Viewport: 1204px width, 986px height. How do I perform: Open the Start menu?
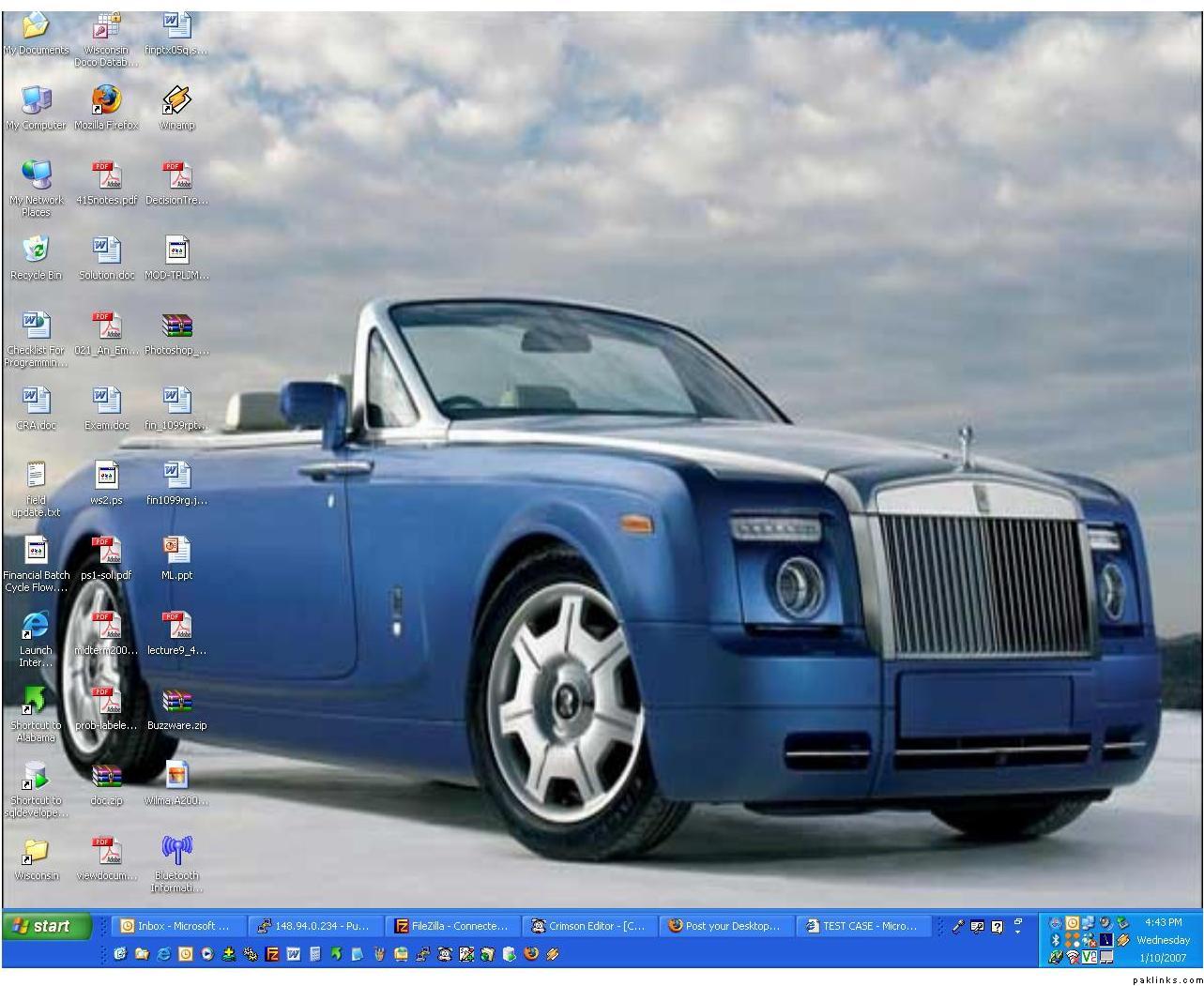point(48,926)
